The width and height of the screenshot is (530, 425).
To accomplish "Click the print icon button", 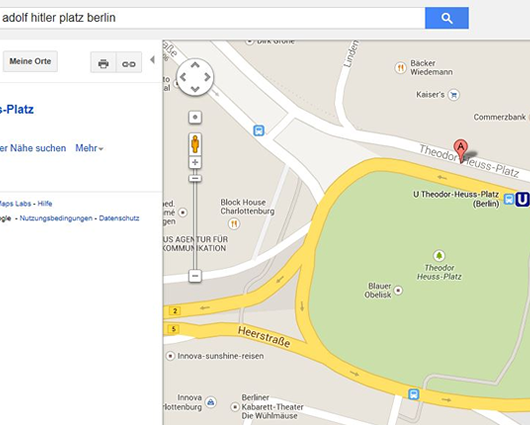I will [103, 63].
